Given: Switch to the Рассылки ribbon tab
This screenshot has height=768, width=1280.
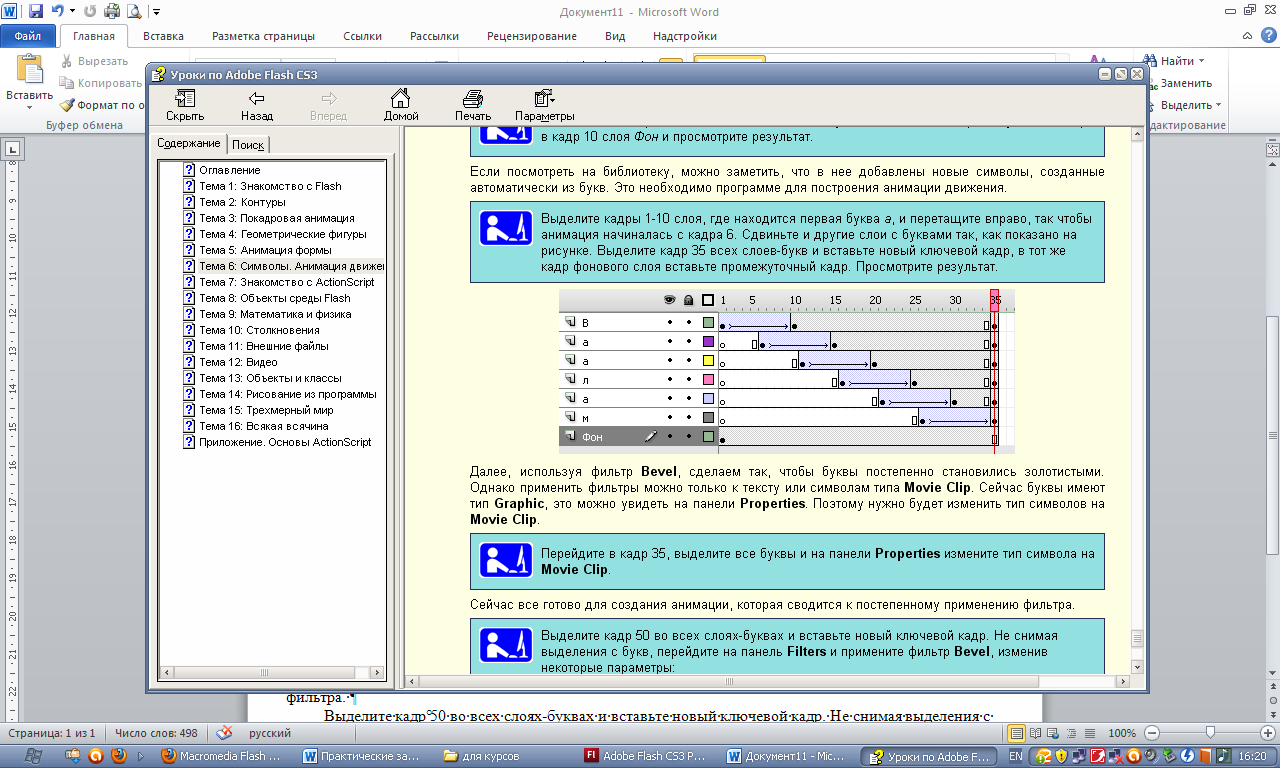Looking at the screenshot, I should click(x=434, y=36).
